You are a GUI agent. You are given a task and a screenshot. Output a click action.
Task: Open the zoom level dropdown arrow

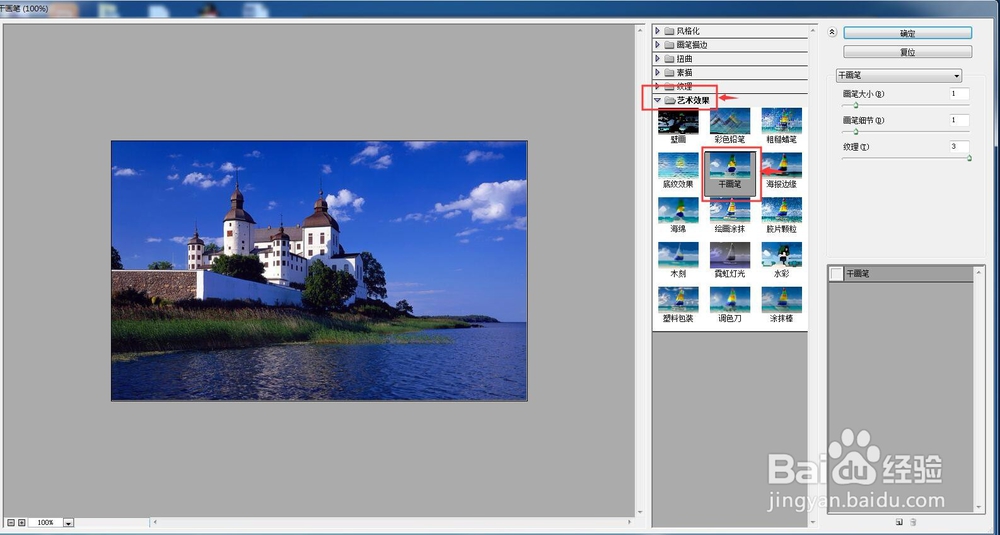pyautogui.click(x=68, y=523)
